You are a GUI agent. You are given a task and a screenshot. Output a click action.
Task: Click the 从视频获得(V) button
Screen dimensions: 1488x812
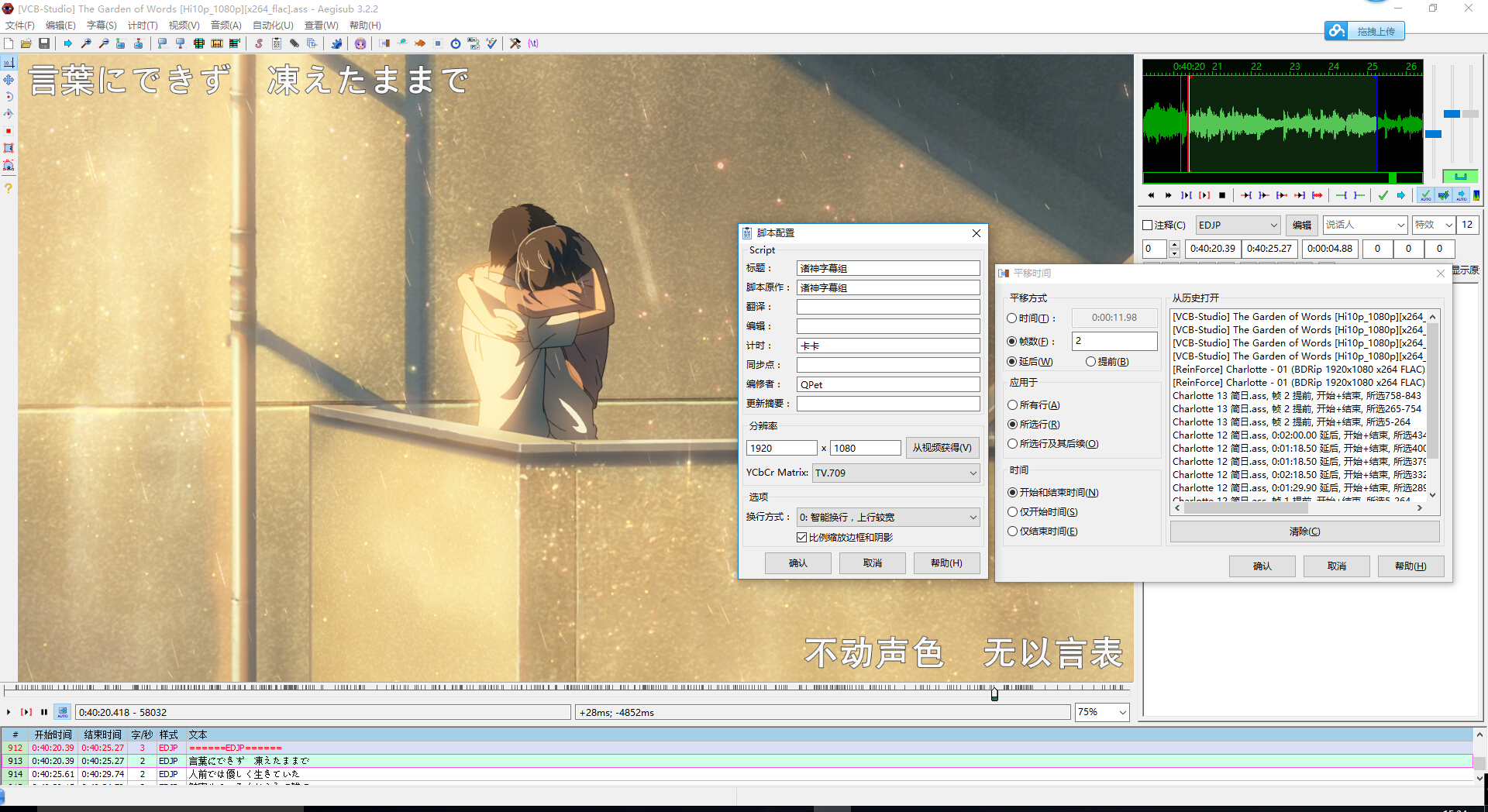coord(942,448)
